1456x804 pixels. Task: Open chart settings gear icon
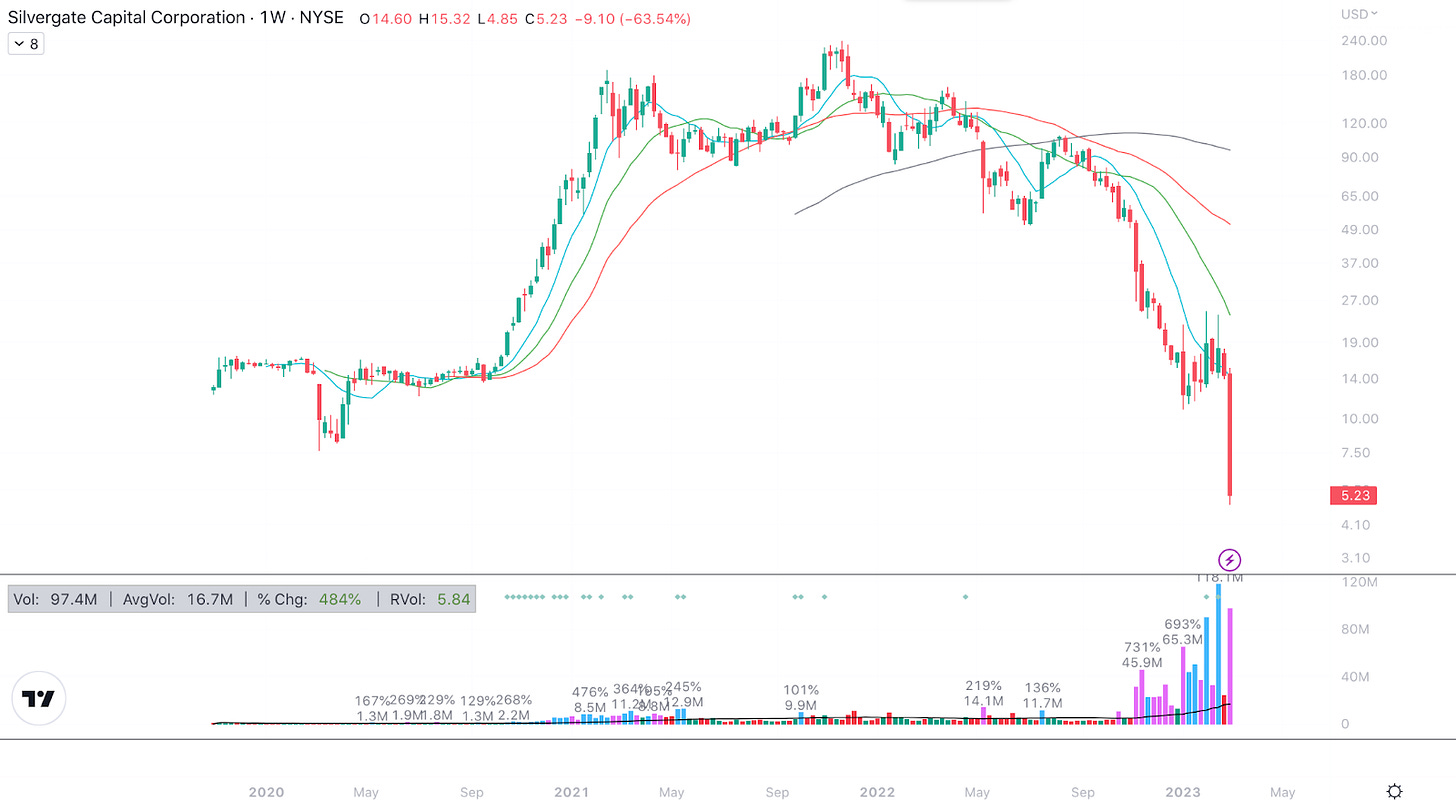[1395, 791]
